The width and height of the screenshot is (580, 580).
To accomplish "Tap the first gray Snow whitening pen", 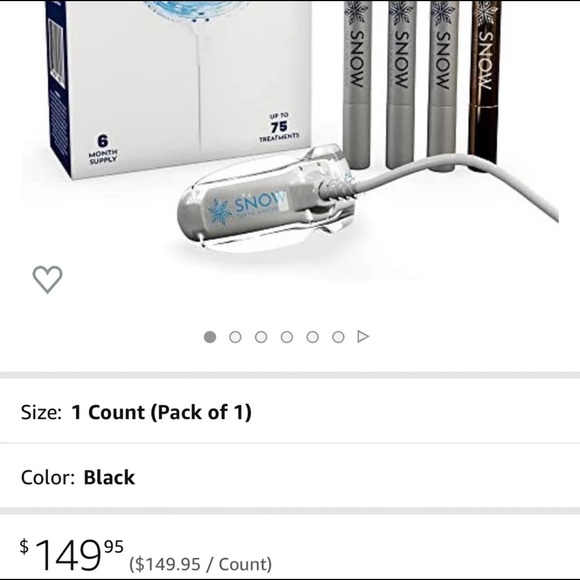I will point(357,84).
